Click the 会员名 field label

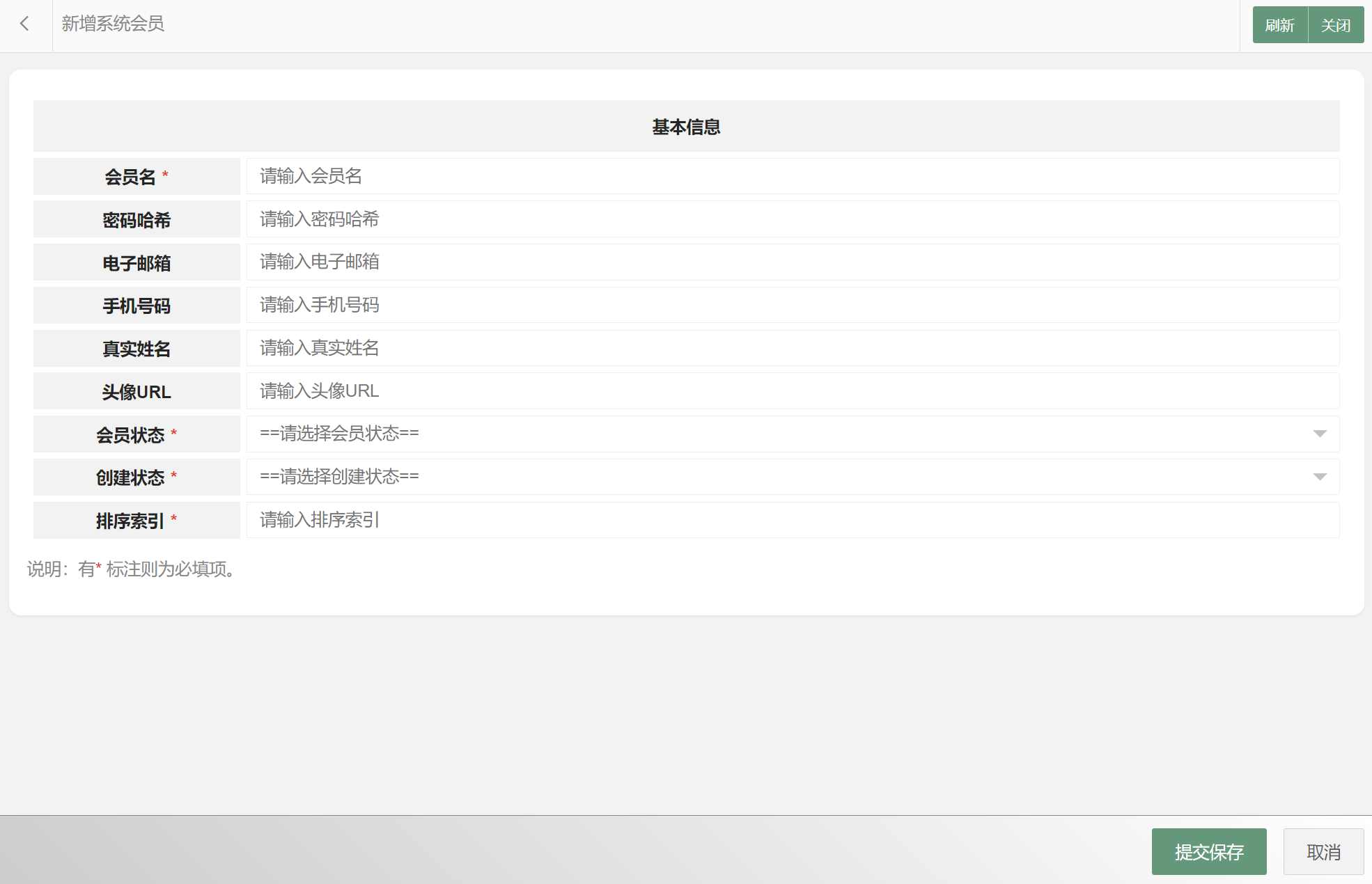(130, 177)
